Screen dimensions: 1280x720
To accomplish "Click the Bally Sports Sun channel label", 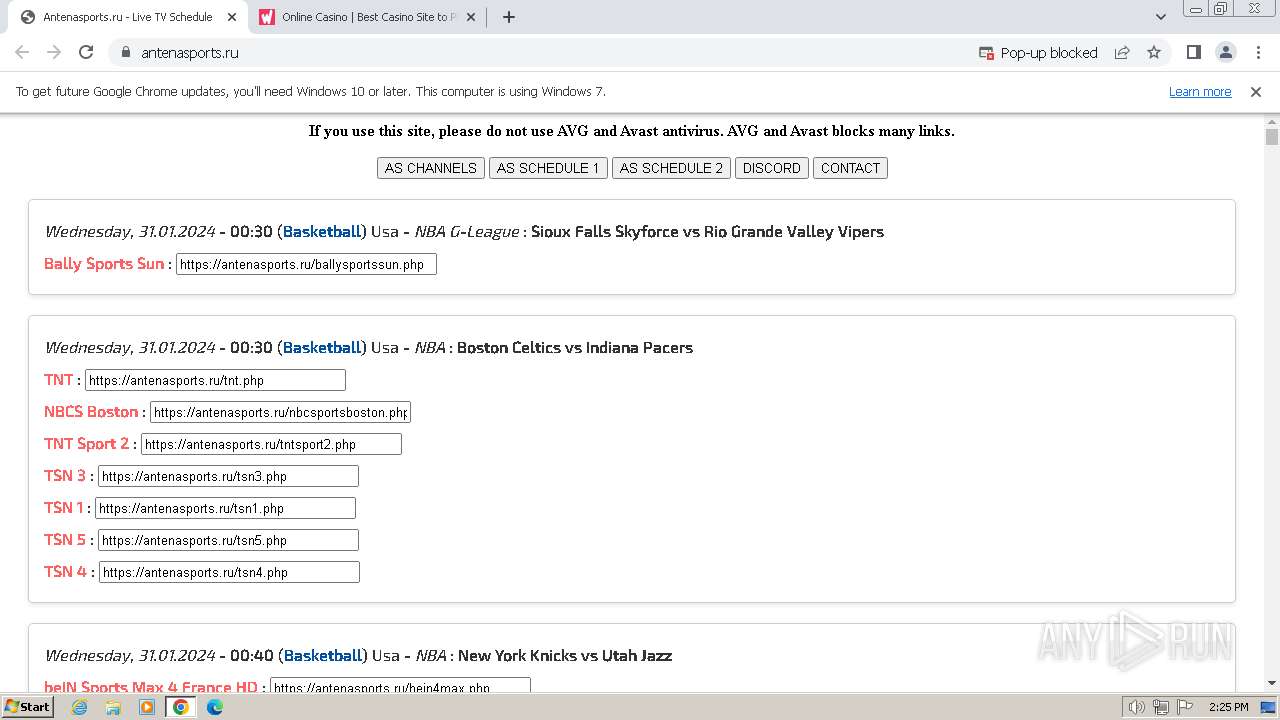I will 104,264.
